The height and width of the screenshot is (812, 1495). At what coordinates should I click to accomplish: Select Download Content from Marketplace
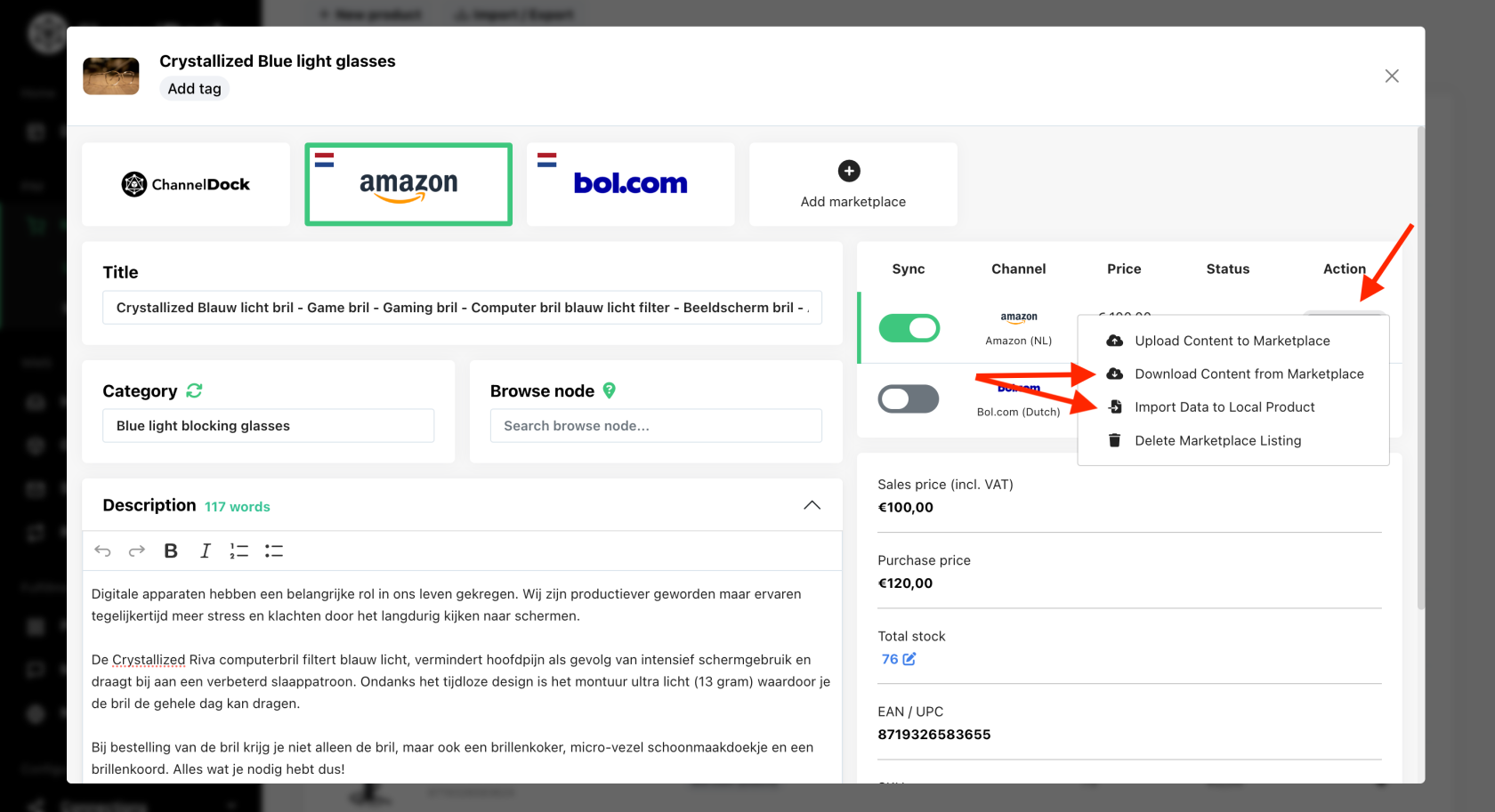(1232, 374)
